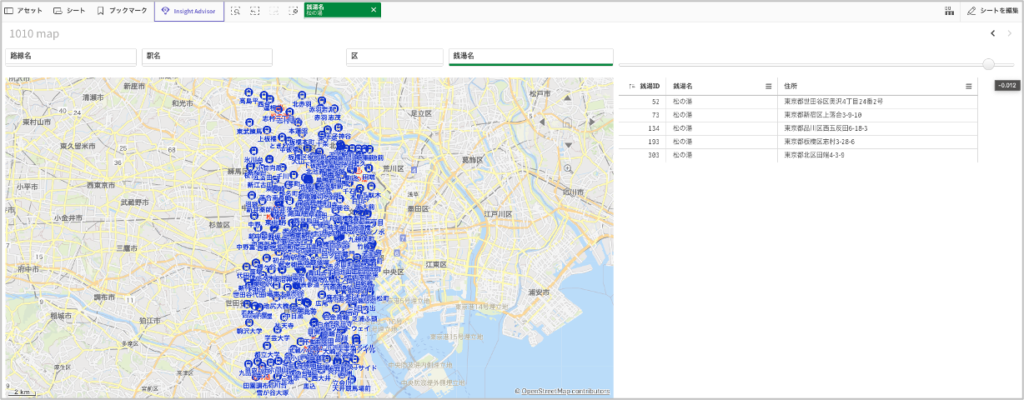
Task: Click the smart search selection icon
Action: [236, 10]
